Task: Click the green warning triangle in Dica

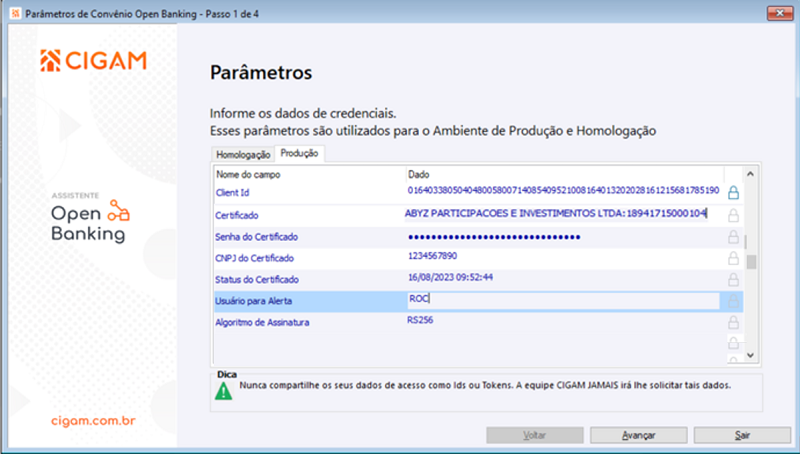Action: pyautogui.click(x=223, y=391)
